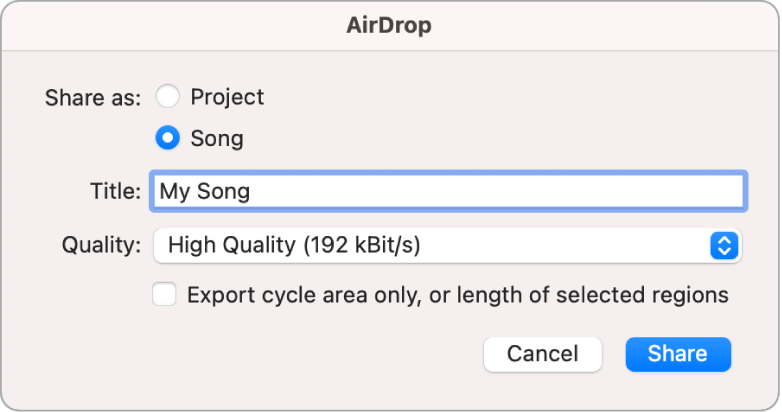The height and width of the screenshot is (412, 782).
Task: Click the blue up-down arrows on Quality popup
Action: 723,245
